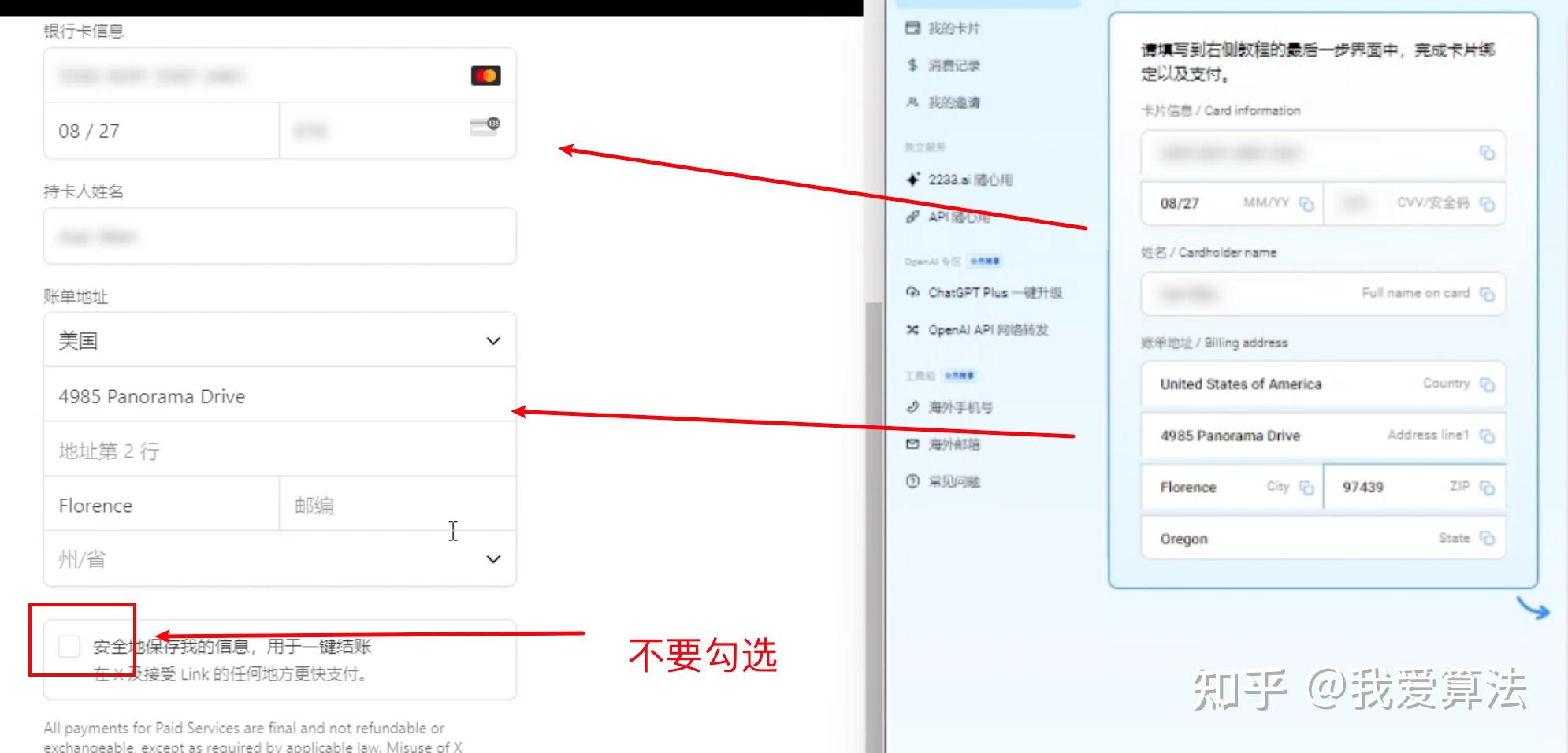Click the 邮编 postal code input field
1568x753 pixels.
[394, 505]
